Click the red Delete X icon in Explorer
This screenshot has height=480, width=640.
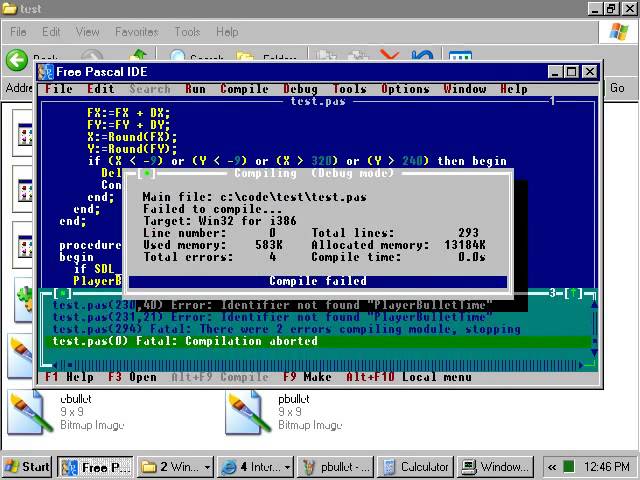(389, 55)
